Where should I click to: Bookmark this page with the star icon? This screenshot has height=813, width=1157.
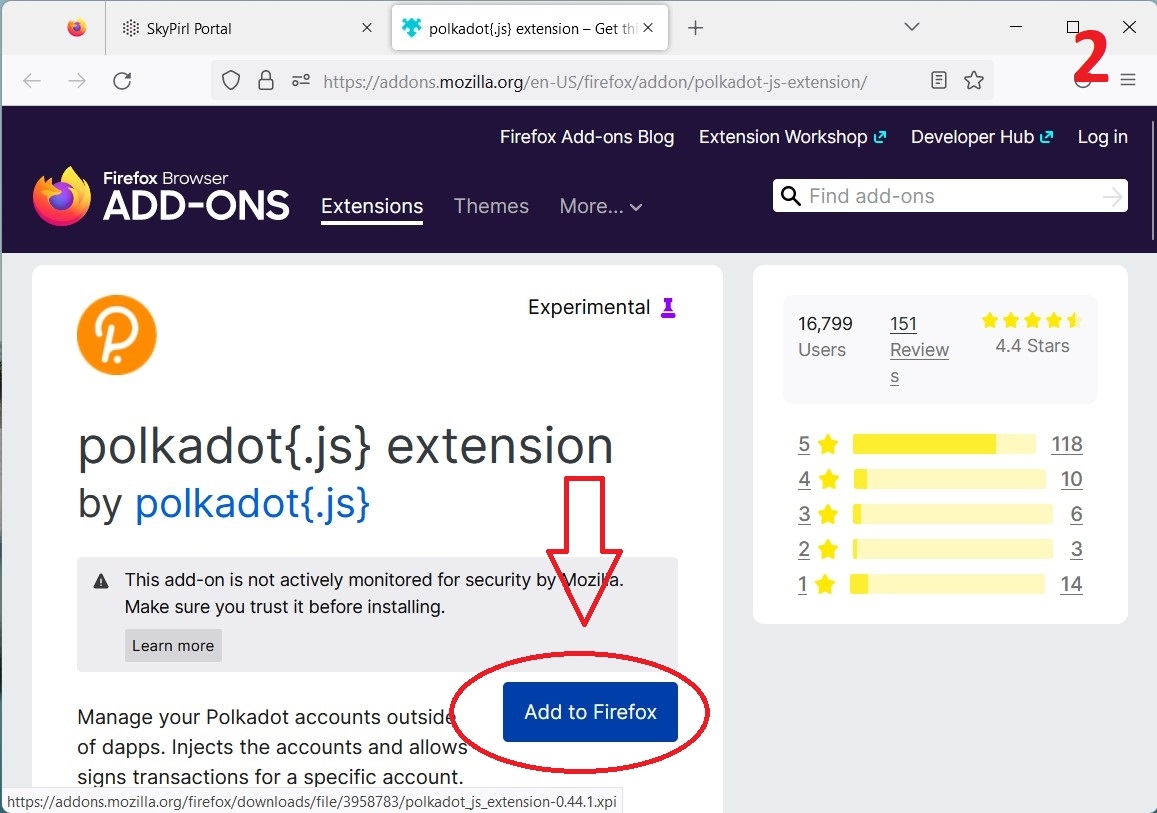tap(974, 81)
